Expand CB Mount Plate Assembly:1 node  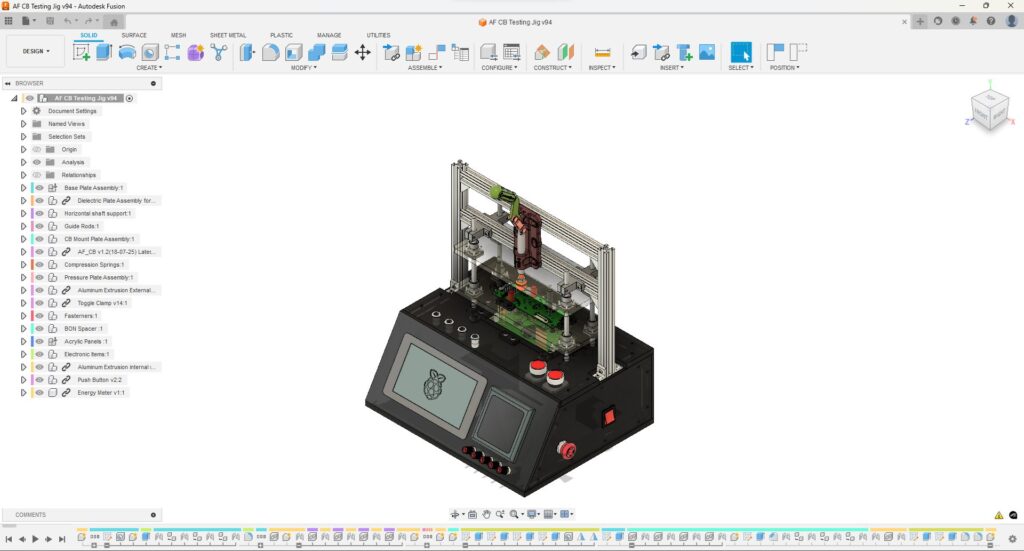click(x=24, y=239)
